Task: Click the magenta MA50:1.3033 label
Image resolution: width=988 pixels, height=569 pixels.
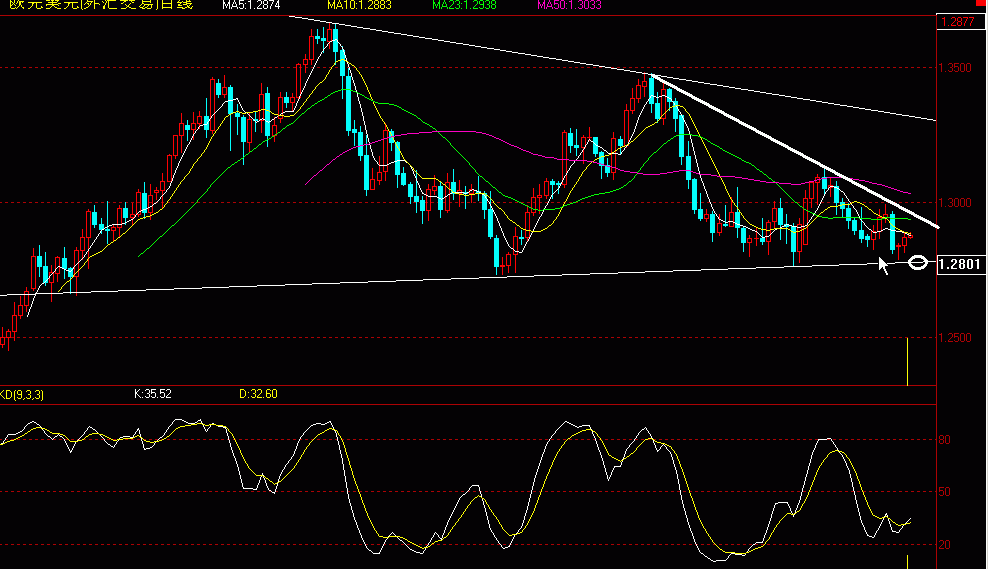Action: pyautogui.click(x=570, y=5)
